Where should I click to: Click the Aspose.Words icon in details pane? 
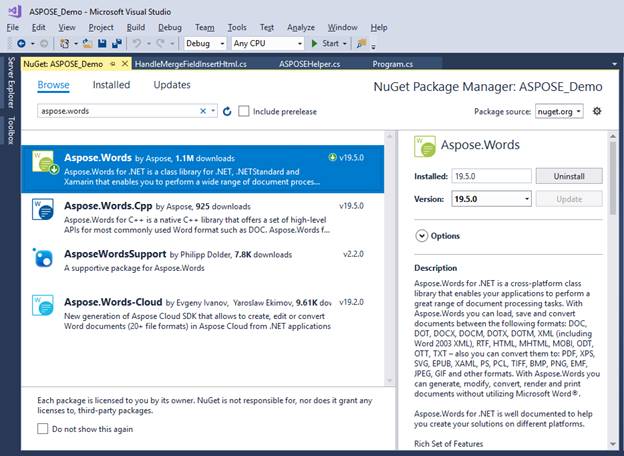click(x=425, y=146)
